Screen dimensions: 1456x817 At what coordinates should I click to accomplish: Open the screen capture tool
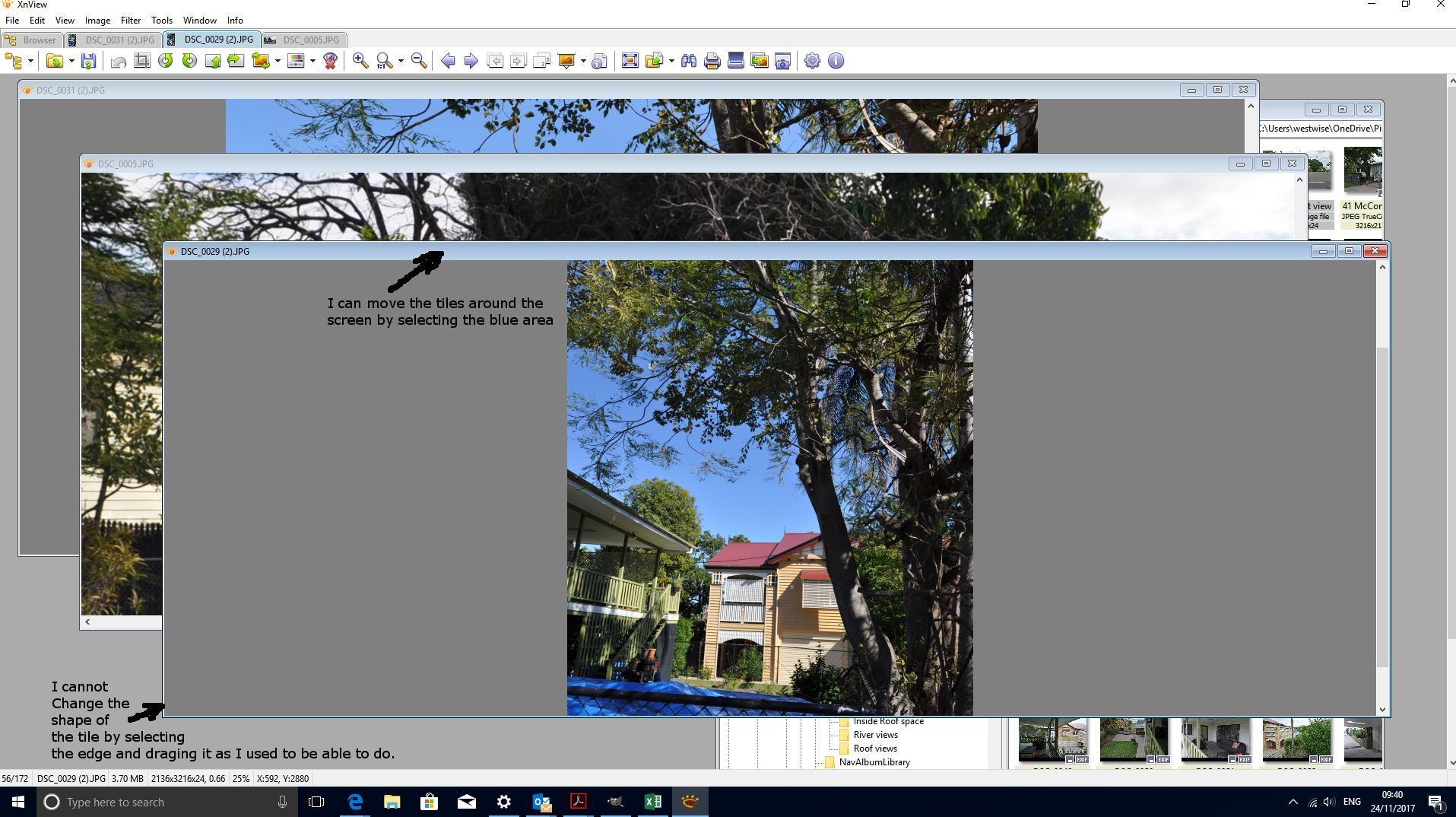pos(782,61)
